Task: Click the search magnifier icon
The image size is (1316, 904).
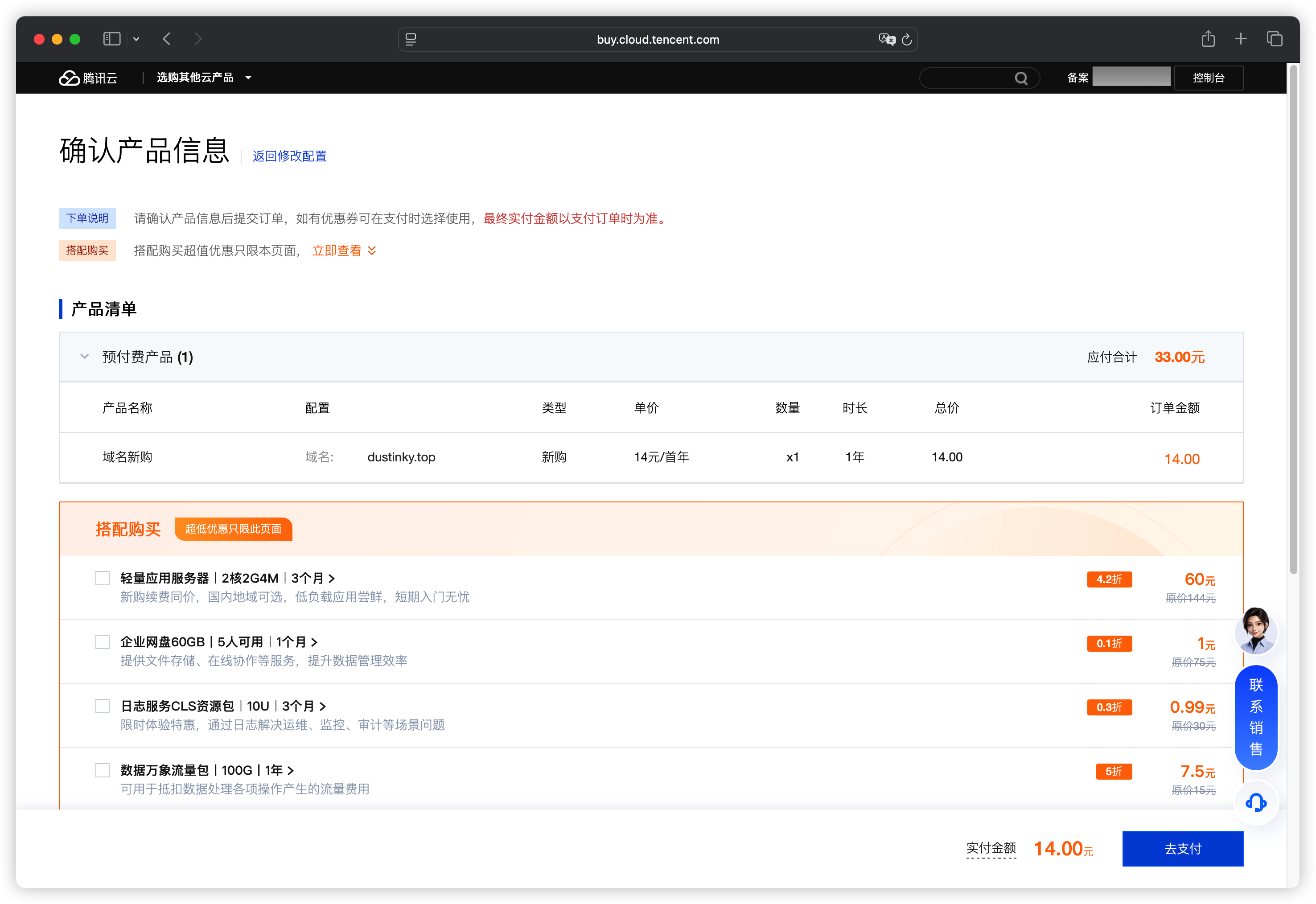Action: click(x=1021, y=78)
